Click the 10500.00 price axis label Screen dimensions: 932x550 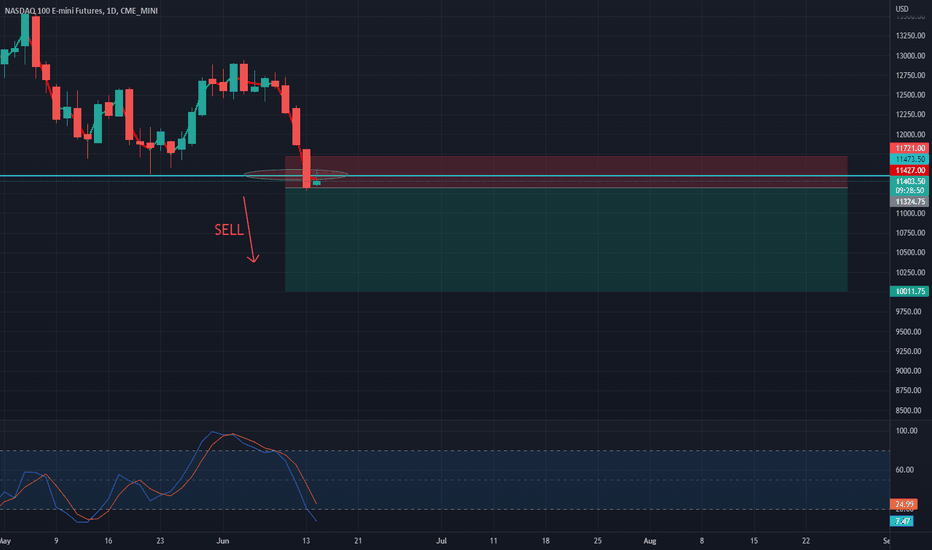910,252
